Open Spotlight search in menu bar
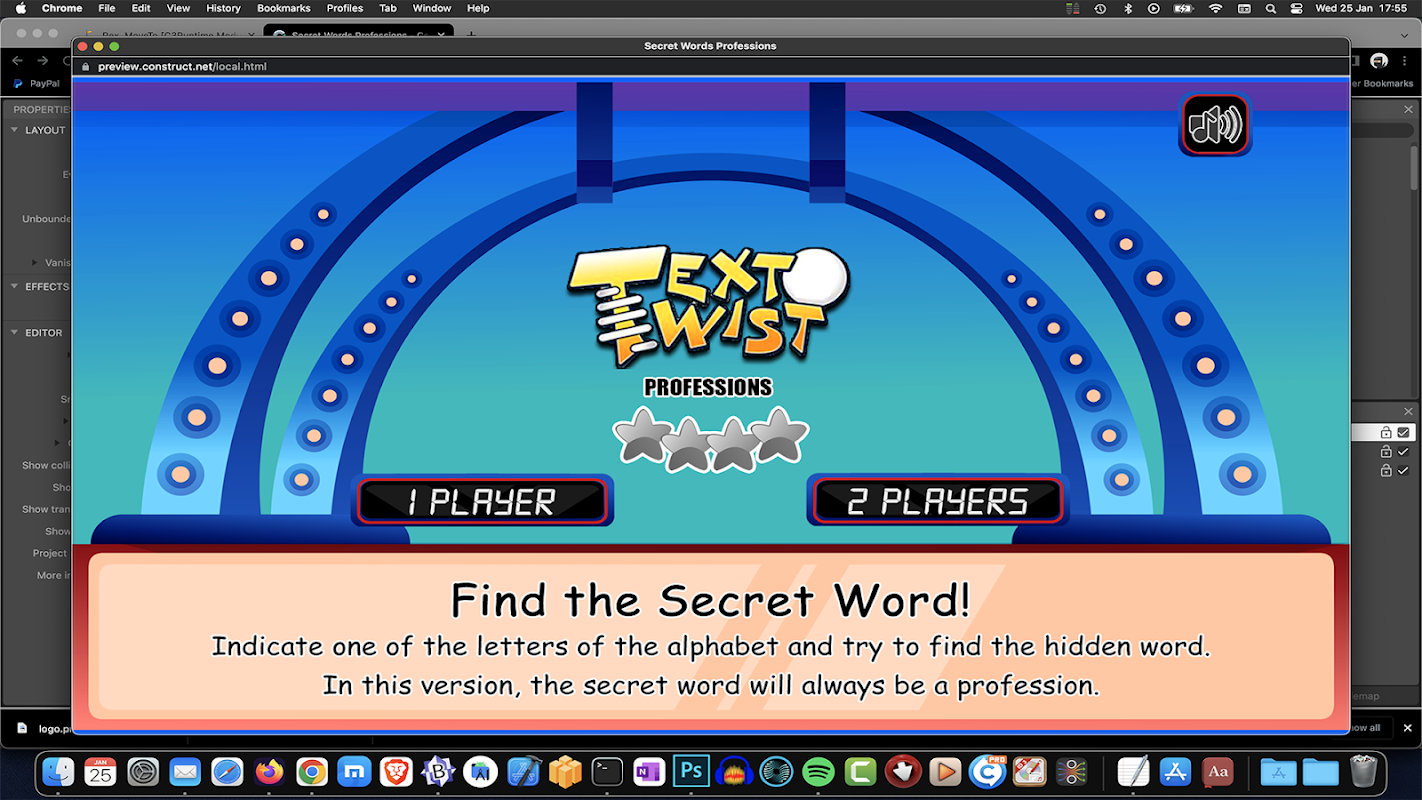The width and height of the screenshot is (1422, 800). click(1270, 8)
